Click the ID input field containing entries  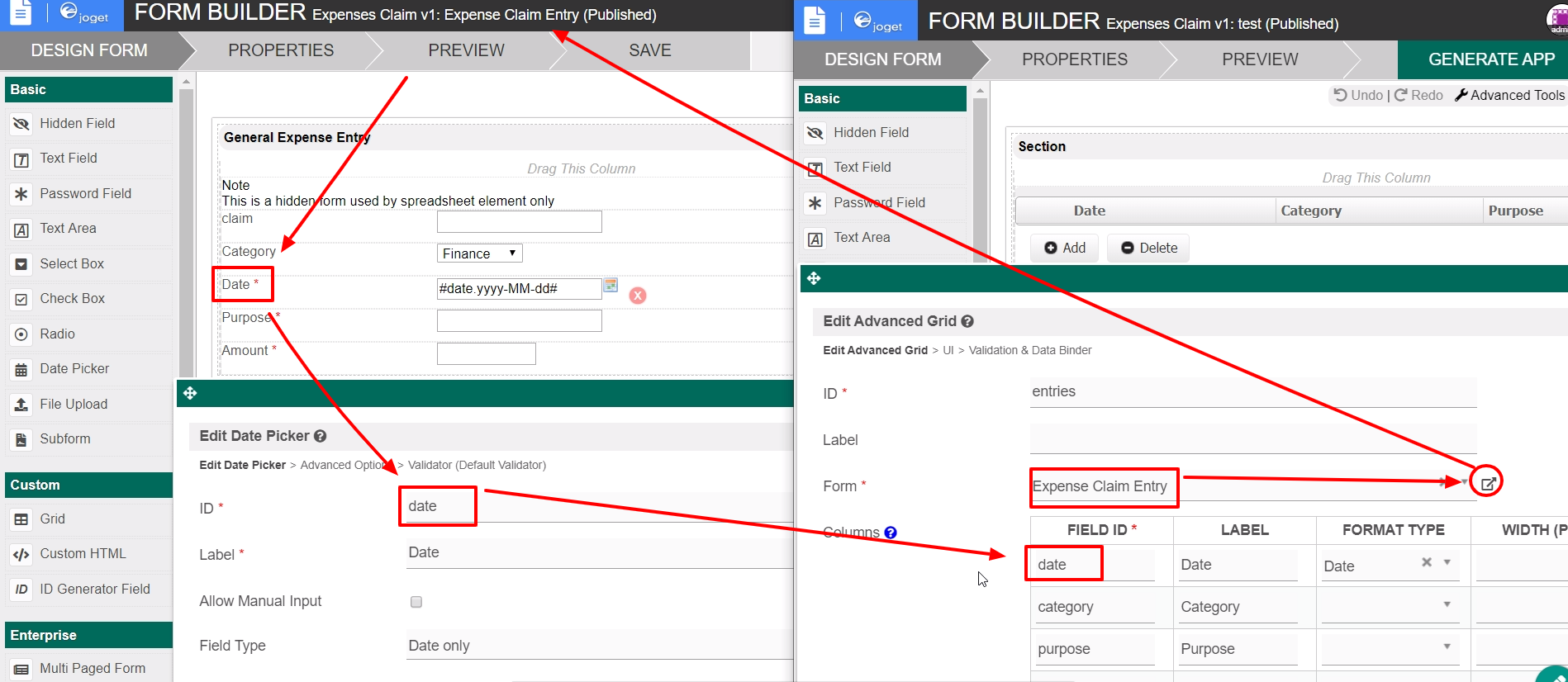[x=1252, y=392]
